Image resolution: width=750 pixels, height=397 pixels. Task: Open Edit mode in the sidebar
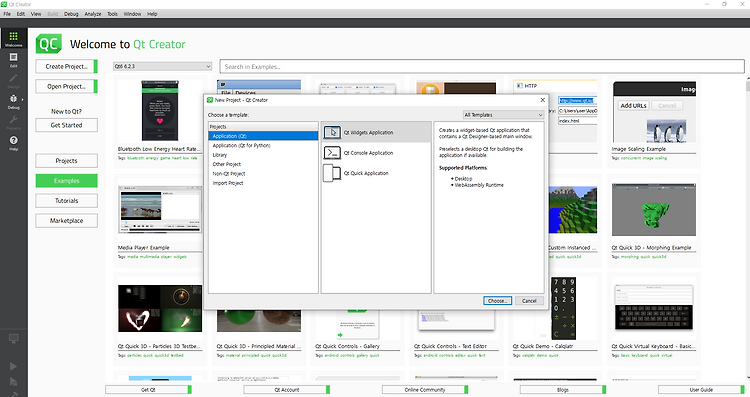pos(13,60)
